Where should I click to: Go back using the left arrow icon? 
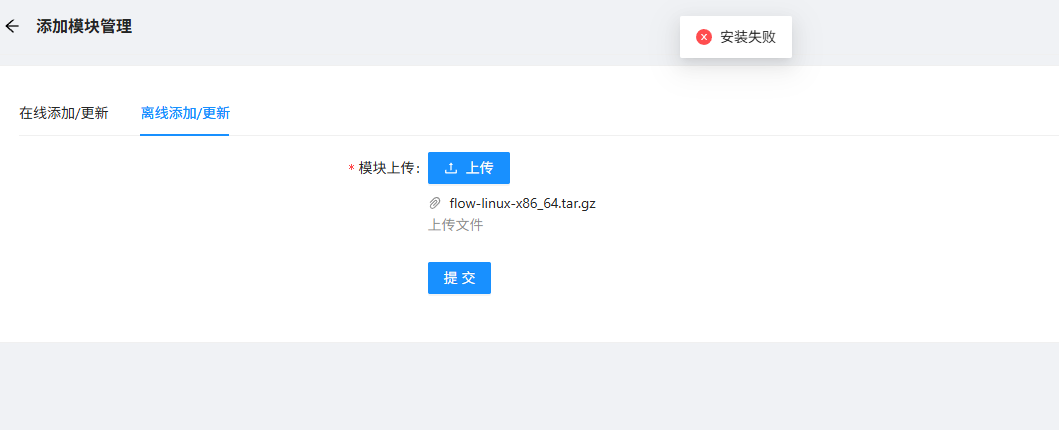coord(12,26)
